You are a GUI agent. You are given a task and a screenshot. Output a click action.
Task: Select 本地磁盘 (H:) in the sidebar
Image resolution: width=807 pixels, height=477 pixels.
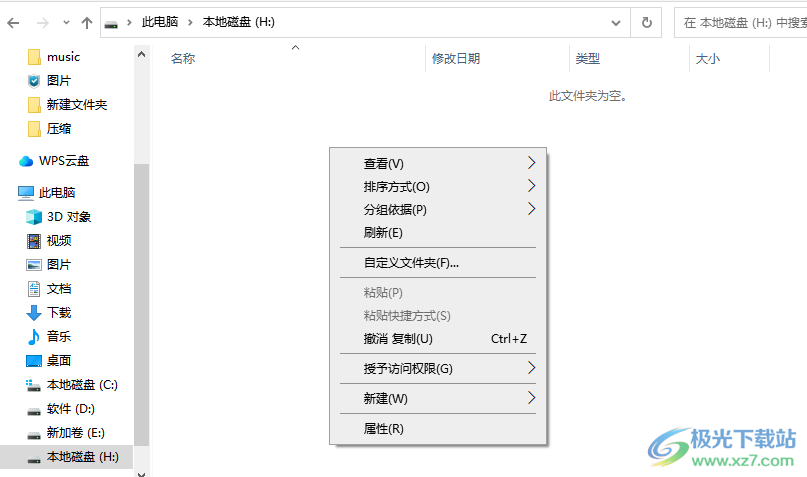point(66,457)
